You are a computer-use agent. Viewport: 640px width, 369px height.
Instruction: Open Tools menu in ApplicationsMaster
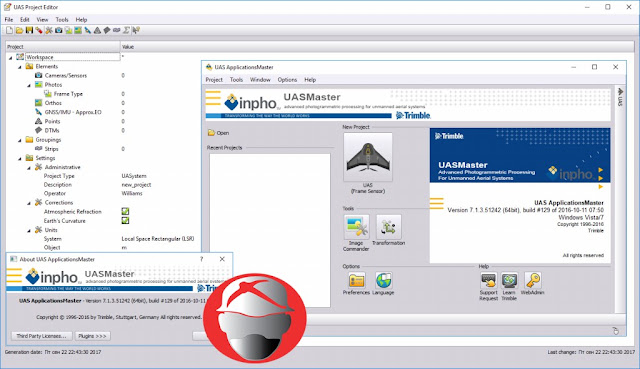pos(236,80)
